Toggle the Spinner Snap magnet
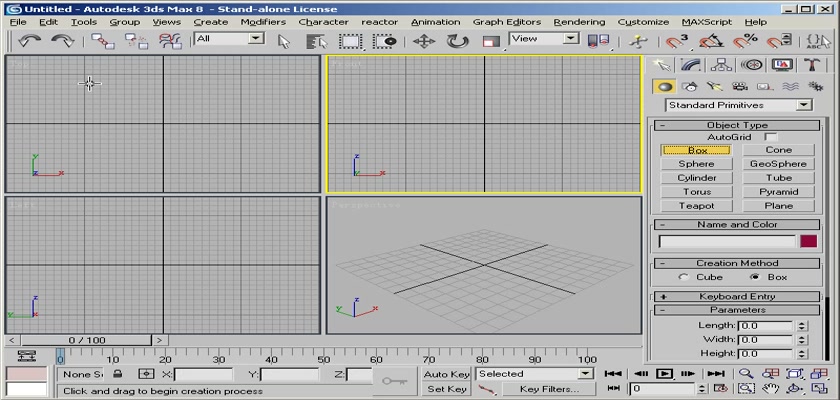Image resolution: width=840 pixels, height=400 pixels. pyautogui.click(x=778, y=41)
